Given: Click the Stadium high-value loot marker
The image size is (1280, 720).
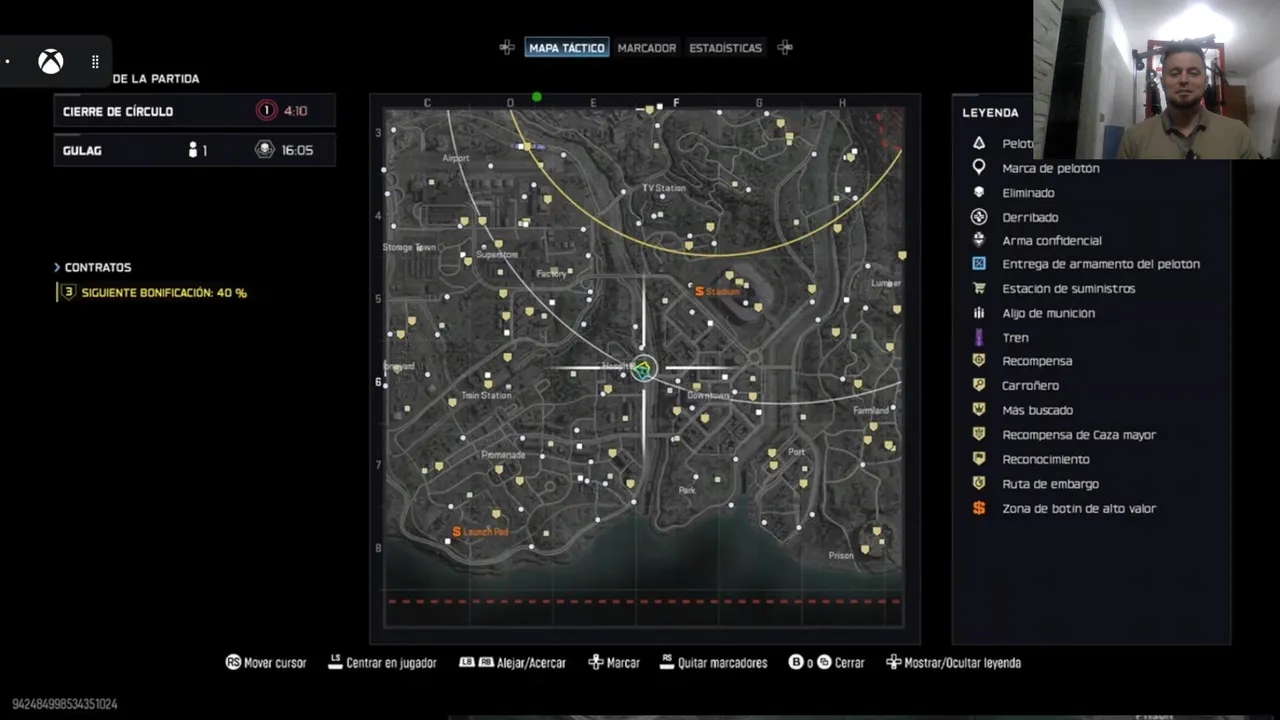Looking at the screenshot, I should 717,291.
